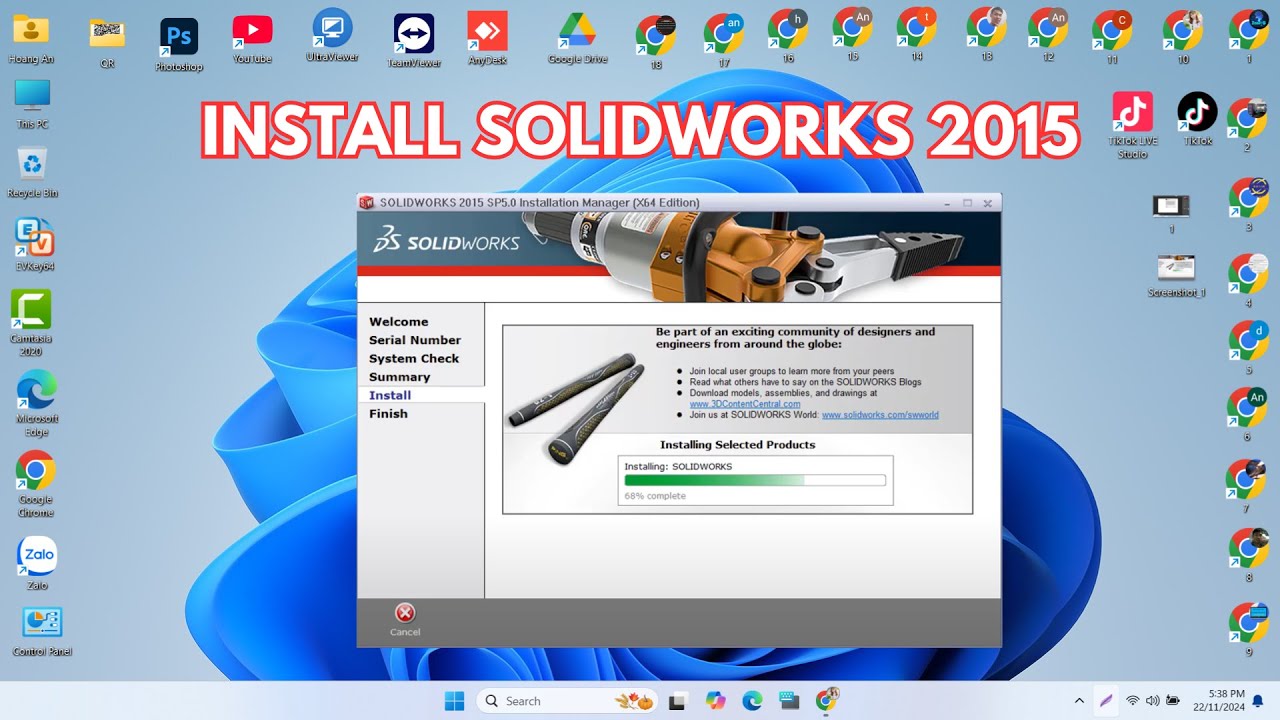The height and width of the screenshot is (720, 1280).
Task: Select the Summary step
Action: [399, 377]
